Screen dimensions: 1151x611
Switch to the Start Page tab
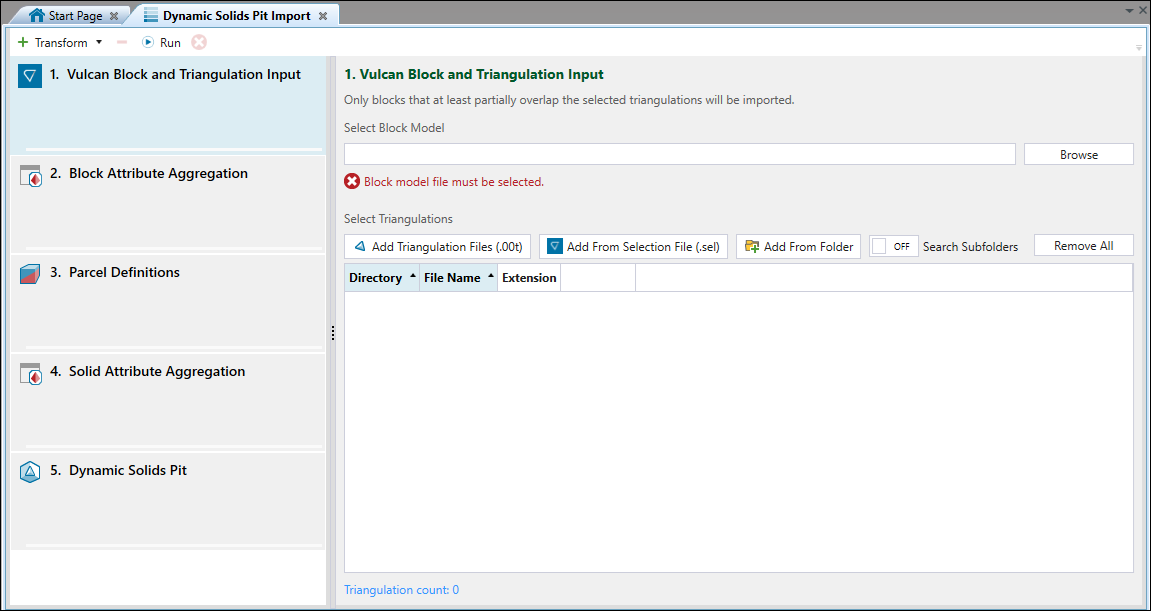tap(75, 15)
